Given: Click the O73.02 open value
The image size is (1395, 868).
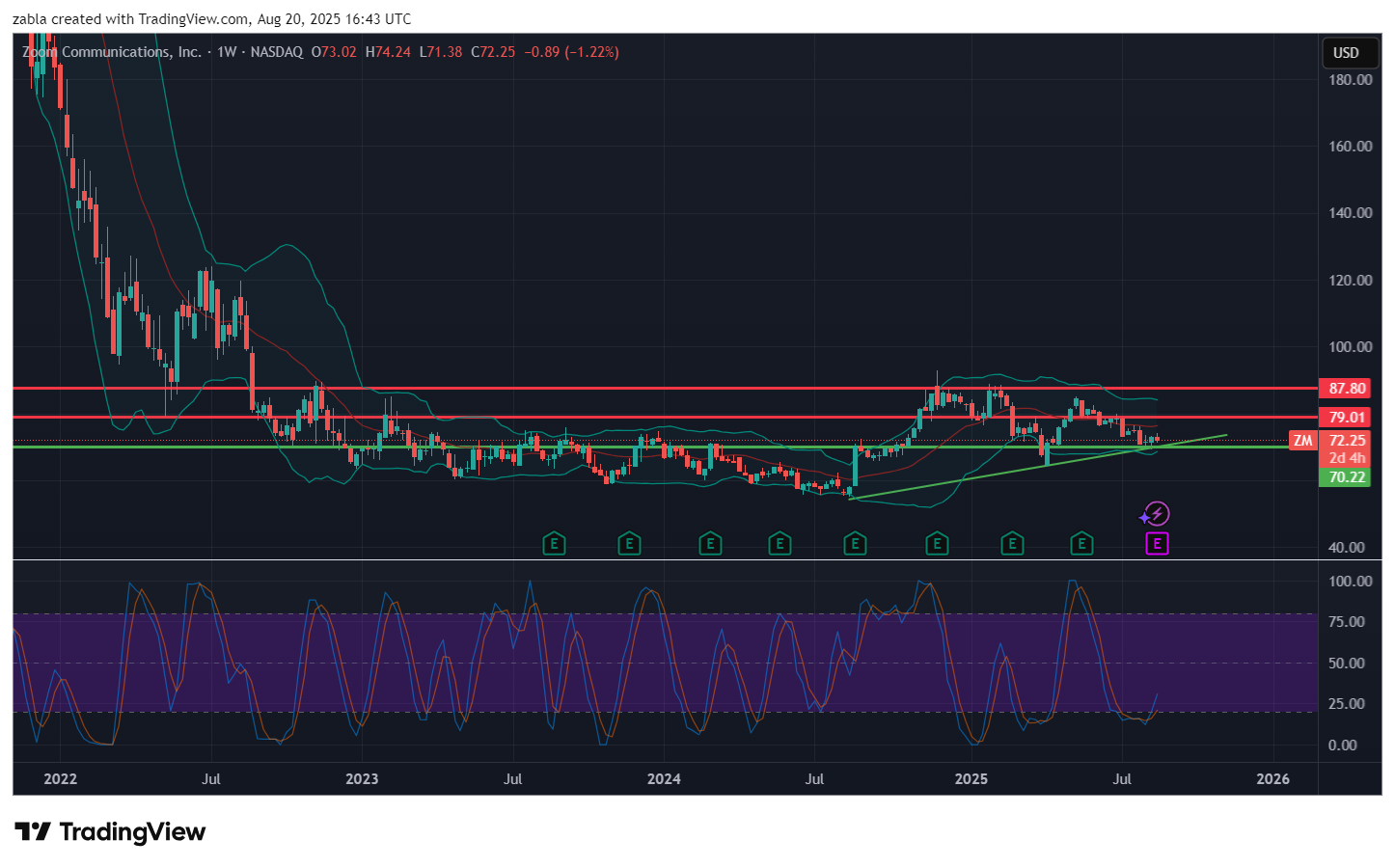Looking at the screenshot, I should point(334,52).
